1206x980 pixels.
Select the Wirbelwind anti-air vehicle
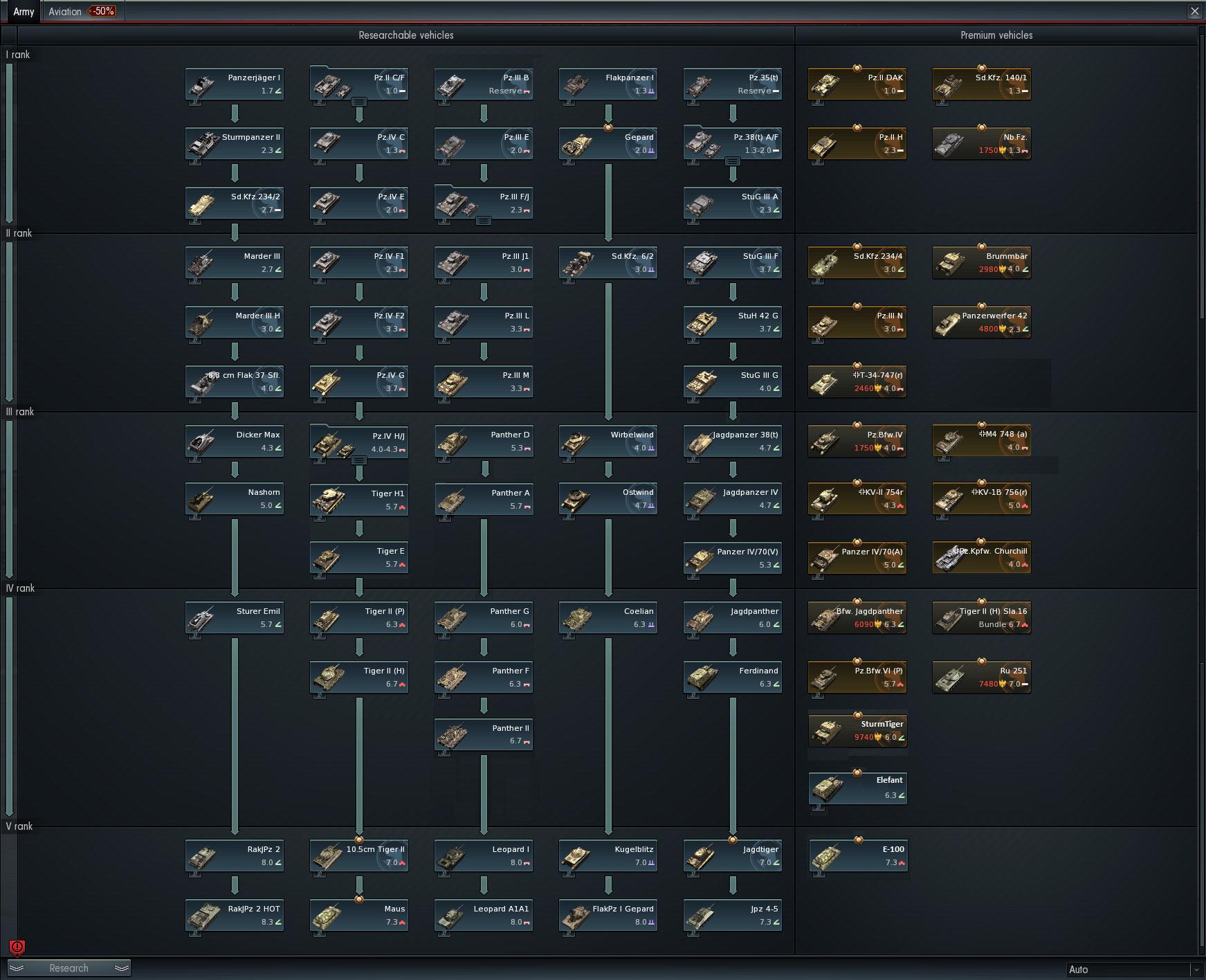click(608, 441)
